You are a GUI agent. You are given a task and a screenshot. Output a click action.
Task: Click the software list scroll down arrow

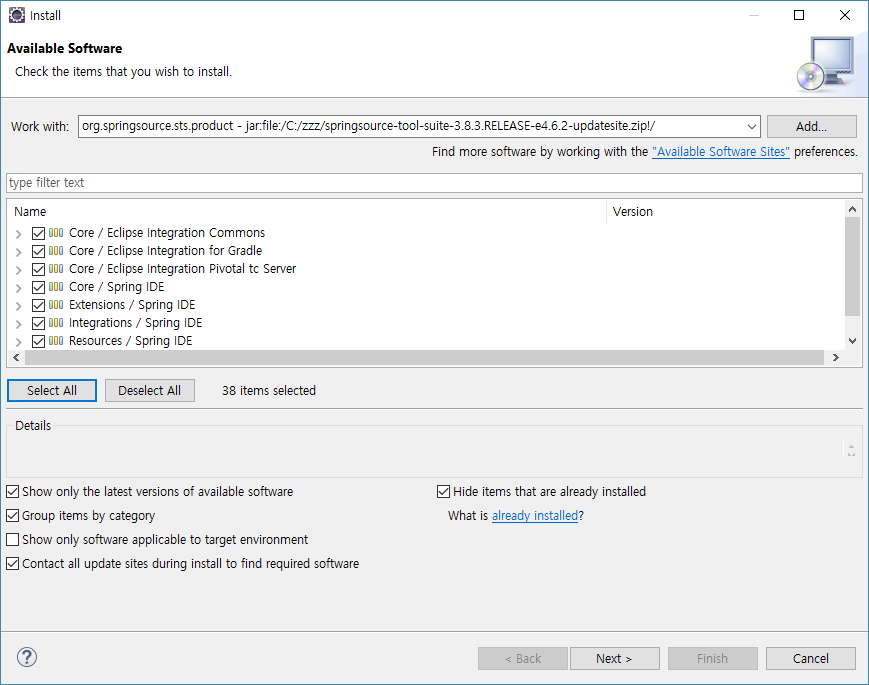pos(852,341)
